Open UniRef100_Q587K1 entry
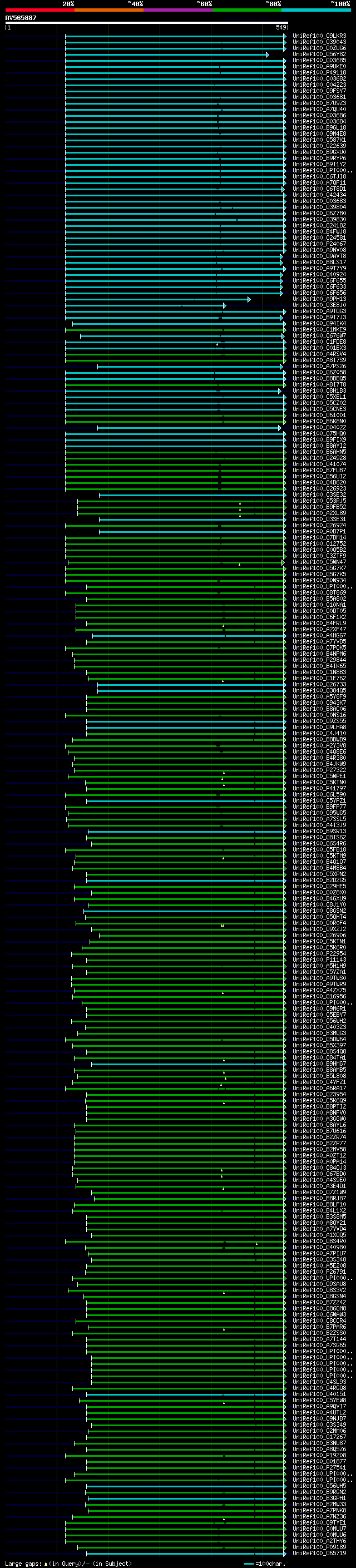This screenshot has height=1568, width=356. point(319,140)
